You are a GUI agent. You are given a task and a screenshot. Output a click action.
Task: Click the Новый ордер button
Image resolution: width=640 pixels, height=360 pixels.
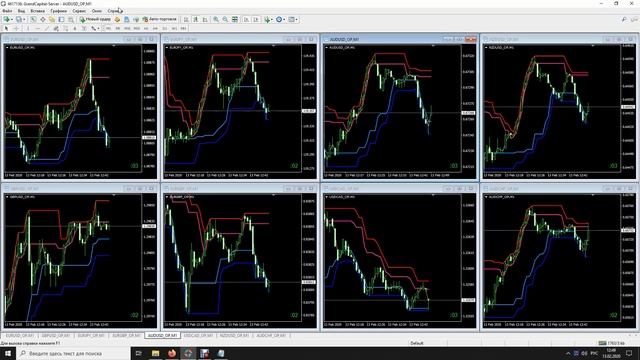point(95,19)
